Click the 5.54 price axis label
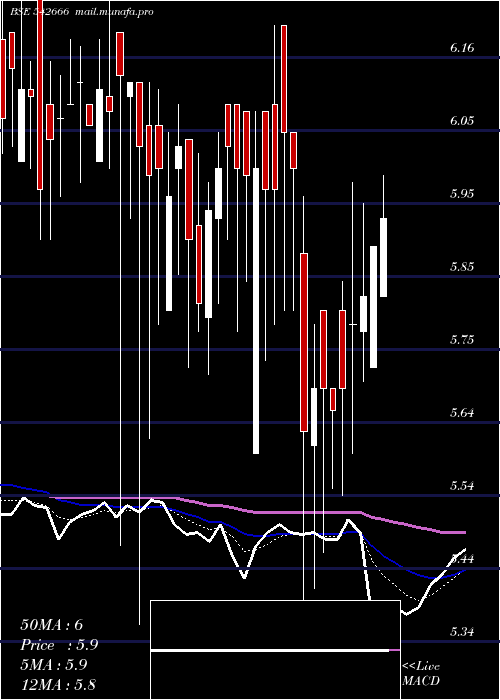Image resolution: width=500 pixels, height=700 pixels. (x=462, y=486)
